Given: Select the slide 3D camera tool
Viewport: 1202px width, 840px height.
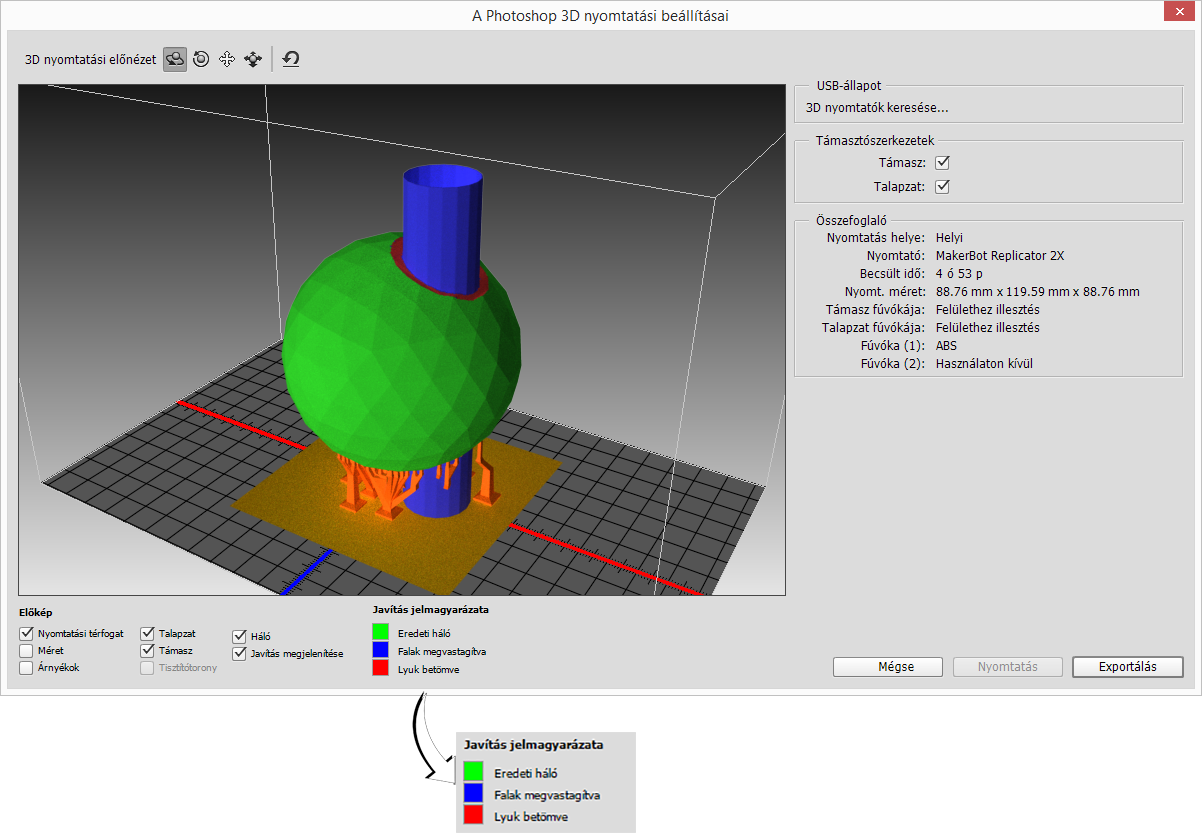Looking at the screenshot, I should 253,59.
